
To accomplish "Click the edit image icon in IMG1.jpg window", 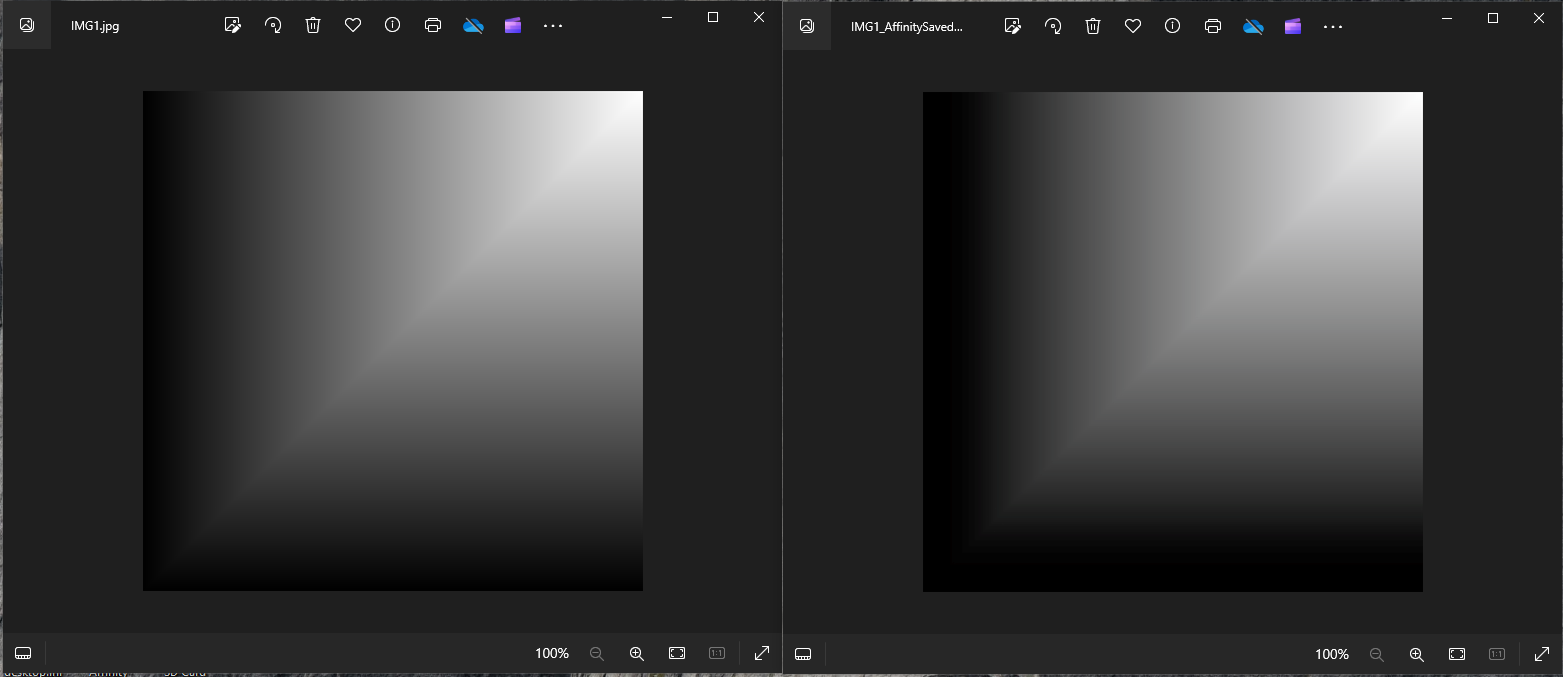I will [233, 26].
